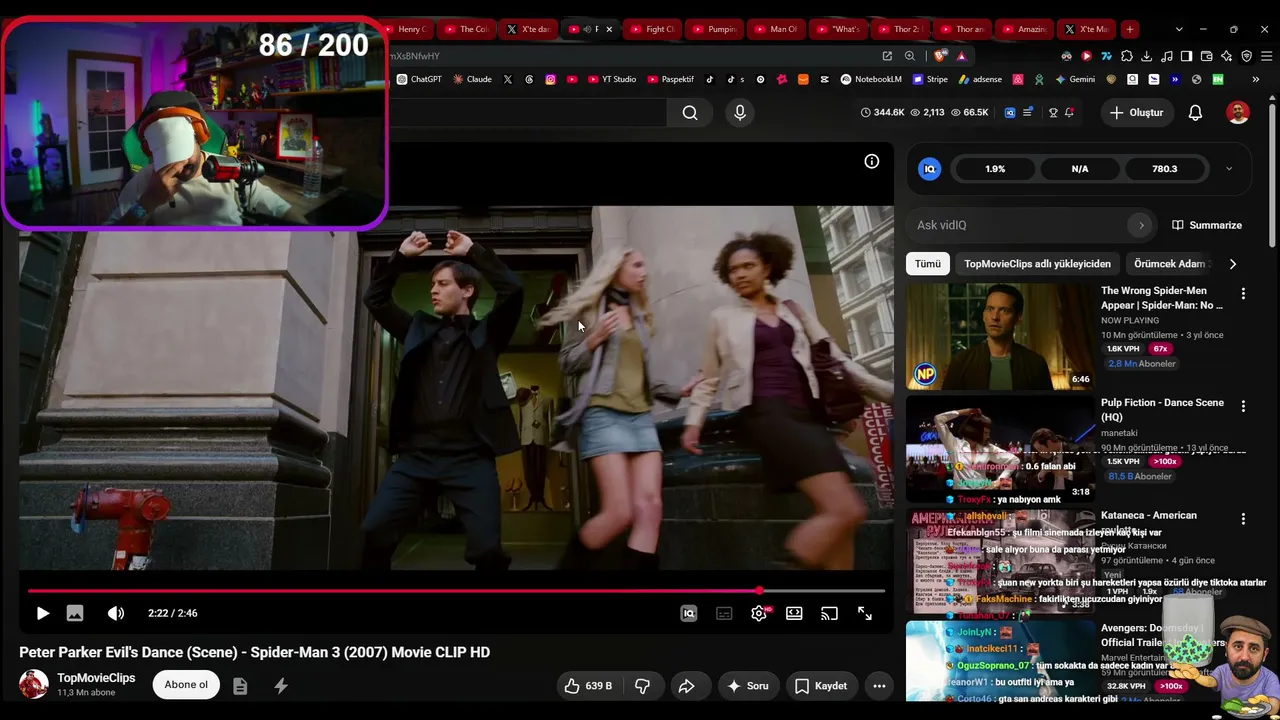Subscribe using the Abone ol button
1280x720 pixels.
(186, 685)
